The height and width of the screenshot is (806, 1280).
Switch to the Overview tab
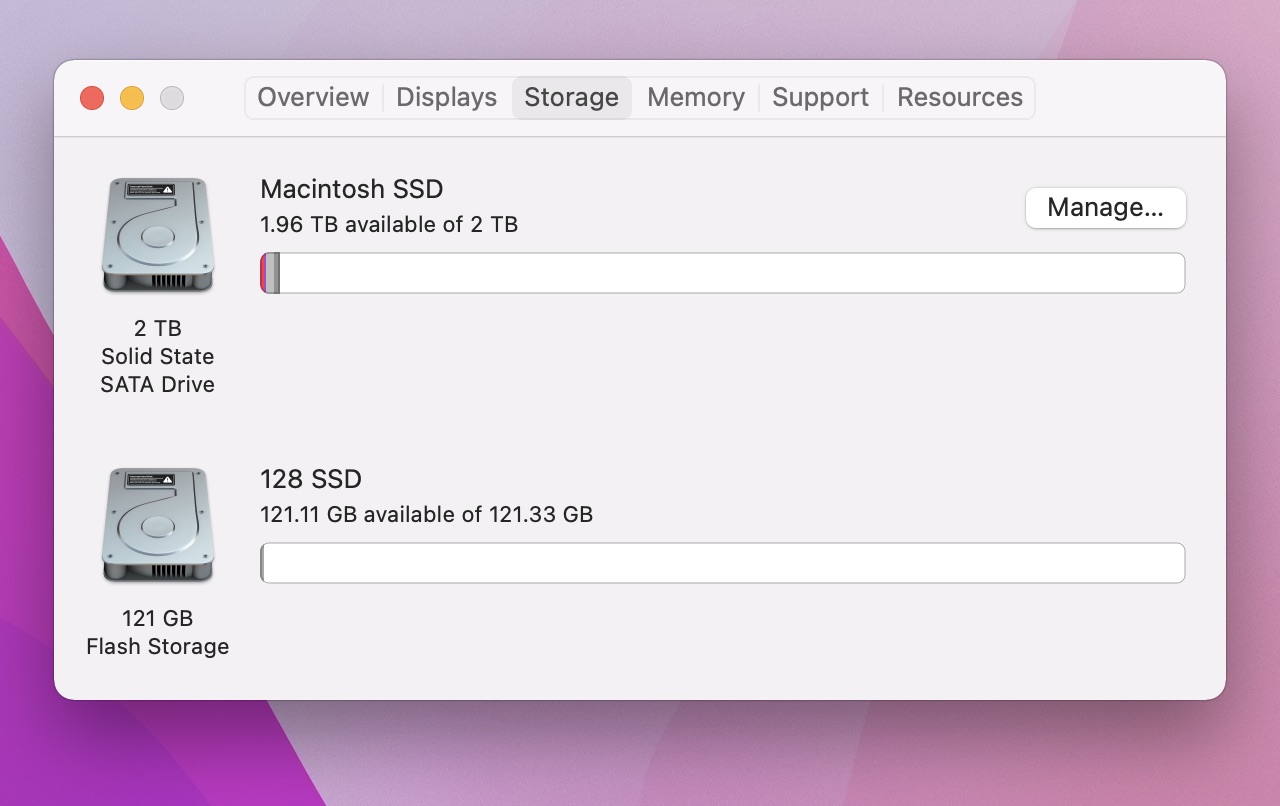(313, 97)
